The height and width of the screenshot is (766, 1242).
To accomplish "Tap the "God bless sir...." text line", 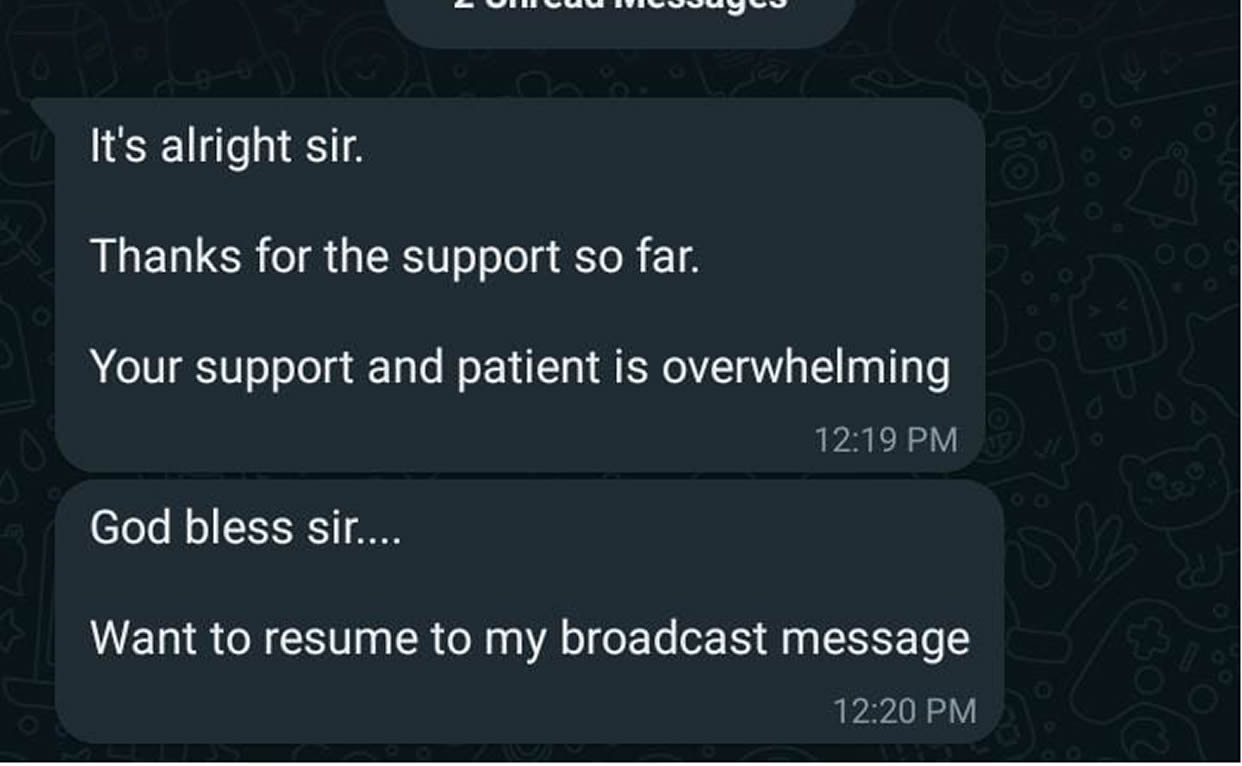I will coord(245,527).
